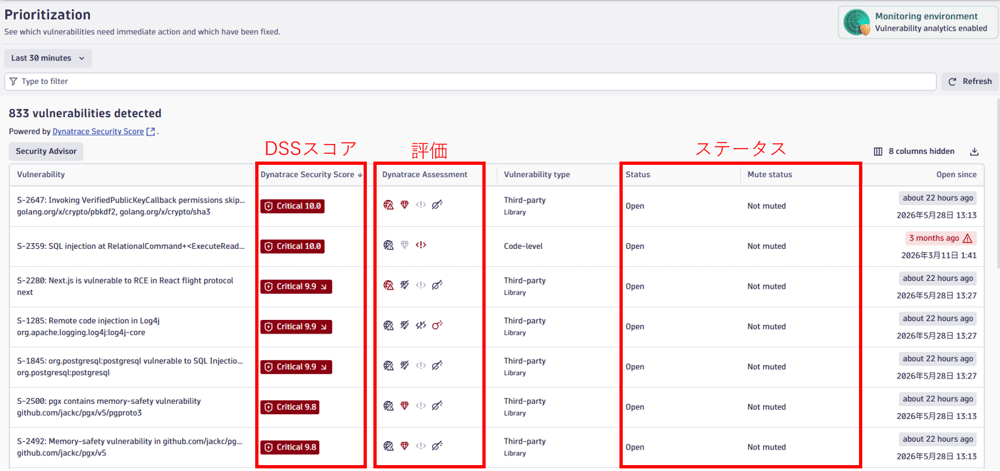
Task: Click the sort arrow on Dynatrace Security Score header
Action: (360, 175)
